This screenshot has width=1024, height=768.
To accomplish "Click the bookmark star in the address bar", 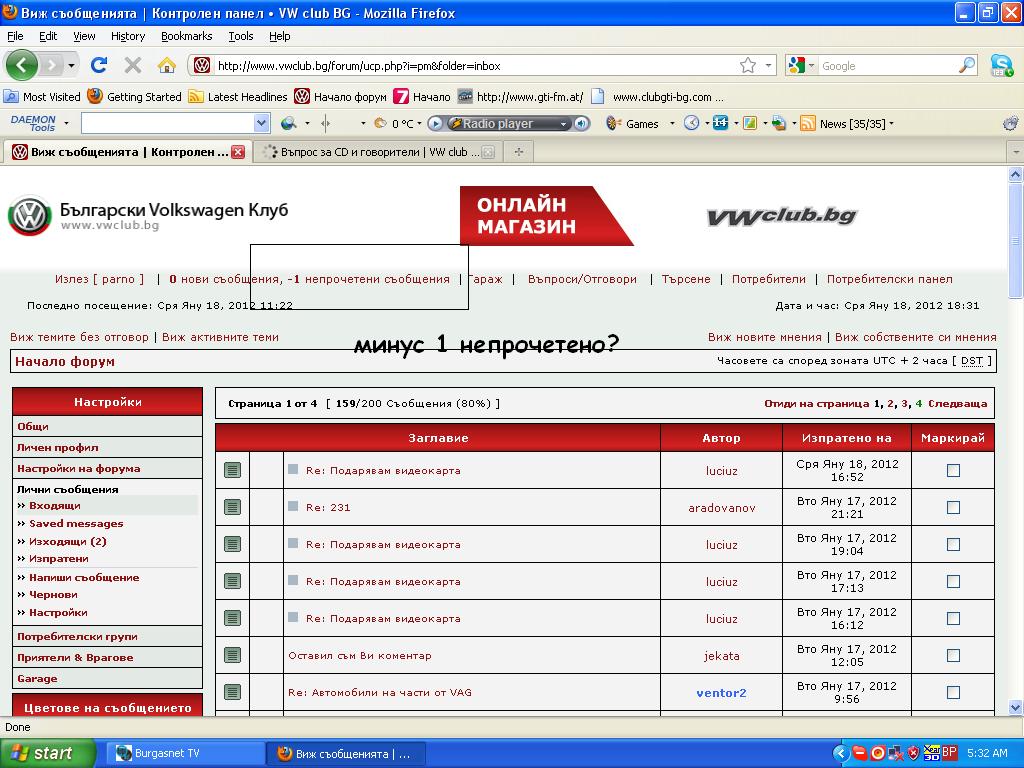I will coord(747,66).
